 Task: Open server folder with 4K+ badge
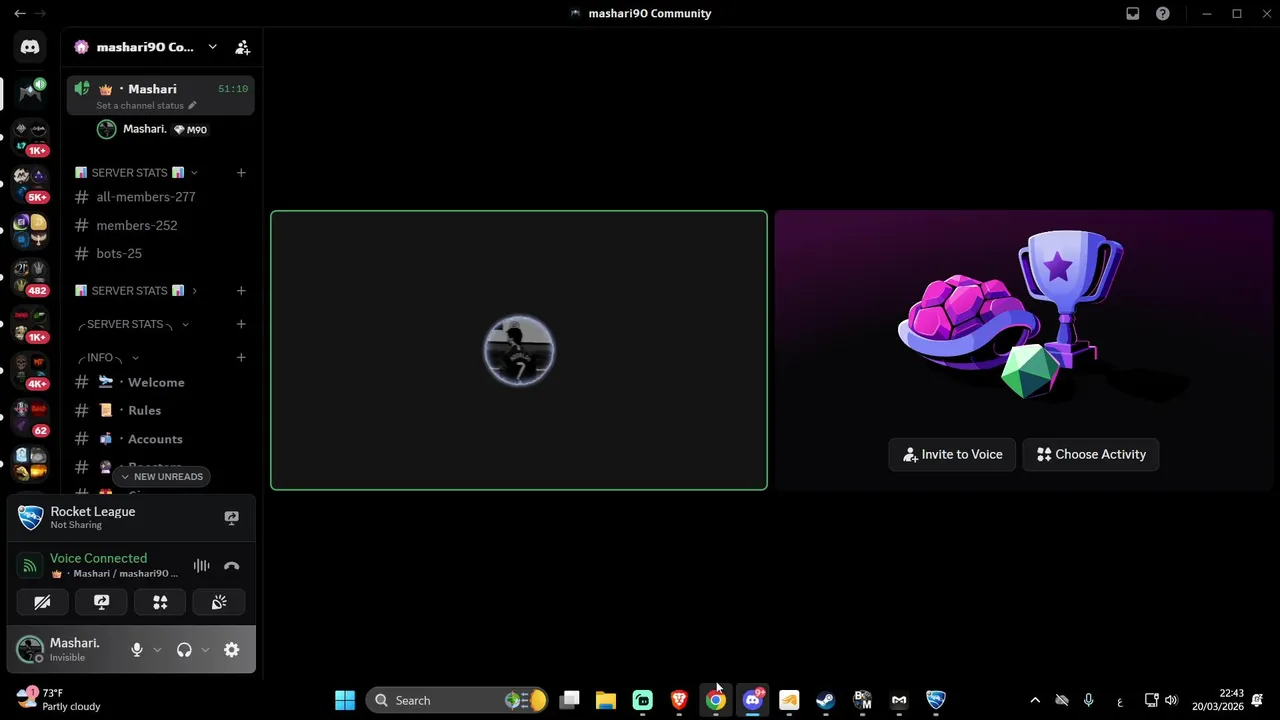click(30, 370)
